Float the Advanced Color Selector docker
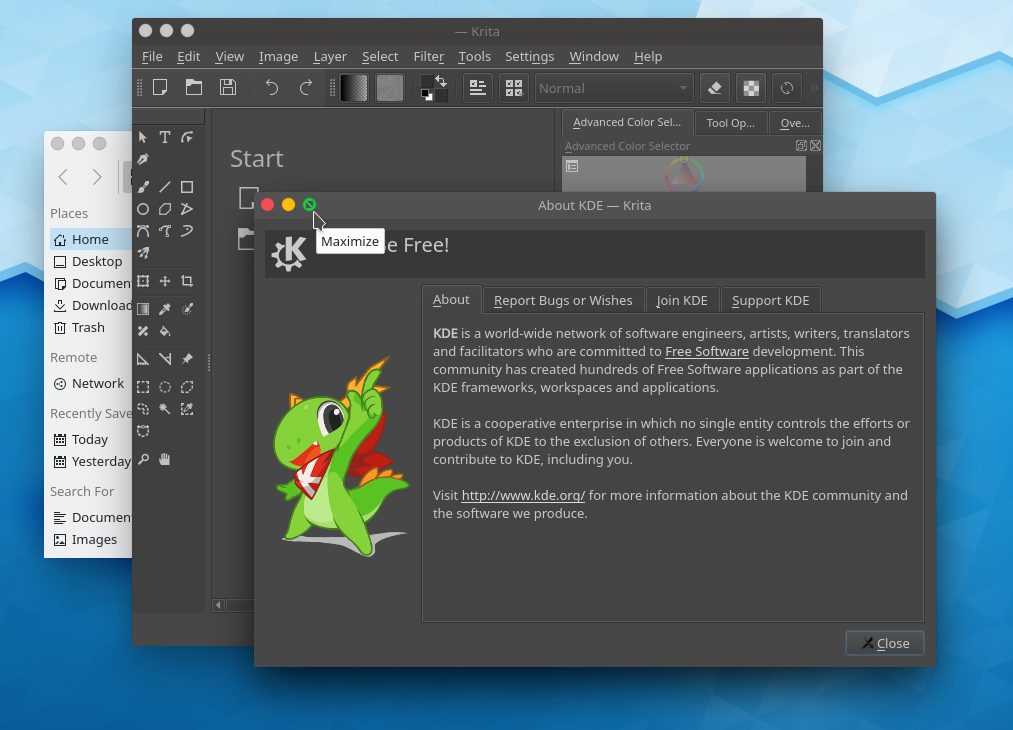This screenshot has height=730, width=1013. [x=801, y=145]
